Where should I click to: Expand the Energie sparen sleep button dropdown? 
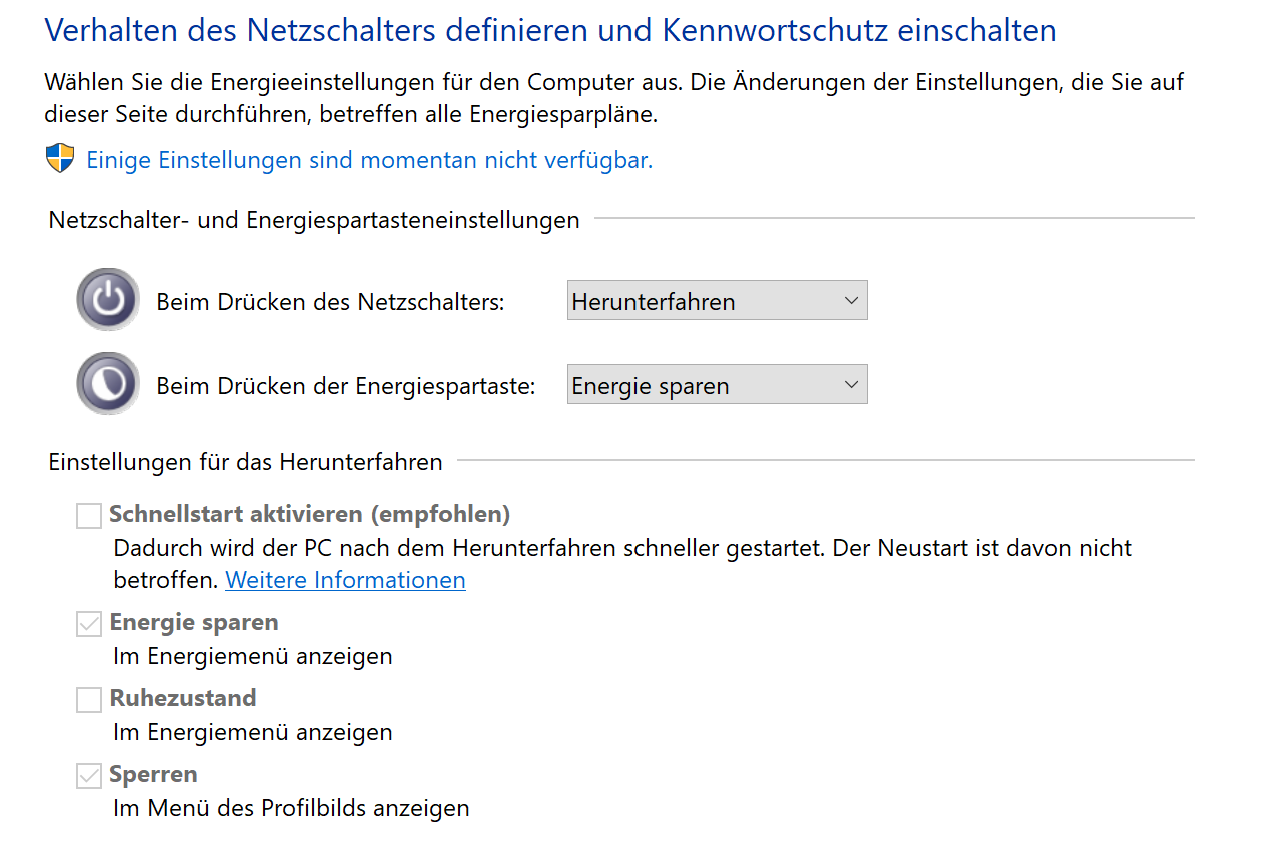click(x=716, y=386)
